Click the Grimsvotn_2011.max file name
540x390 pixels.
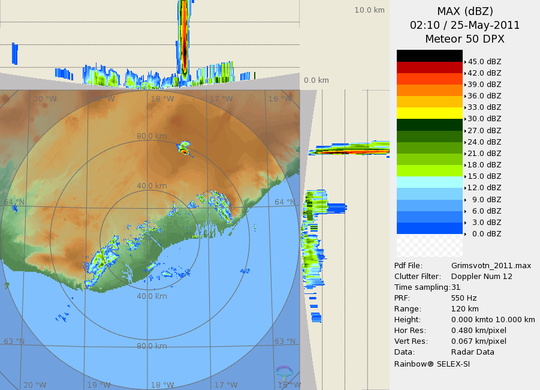(491, 266)
